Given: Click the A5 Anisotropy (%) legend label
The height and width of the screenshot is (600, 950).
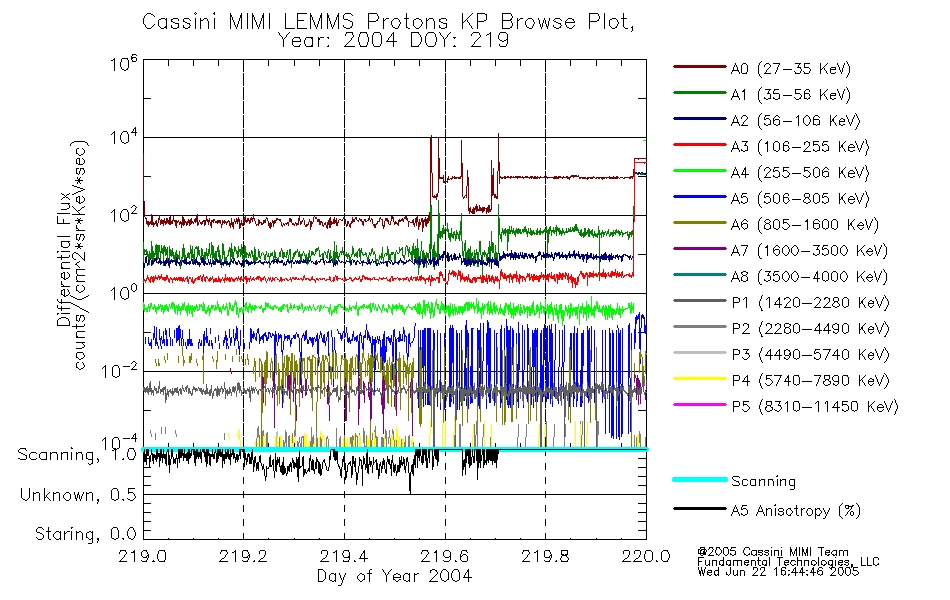Looking at the screenshot, I should [x=796, y=511].
